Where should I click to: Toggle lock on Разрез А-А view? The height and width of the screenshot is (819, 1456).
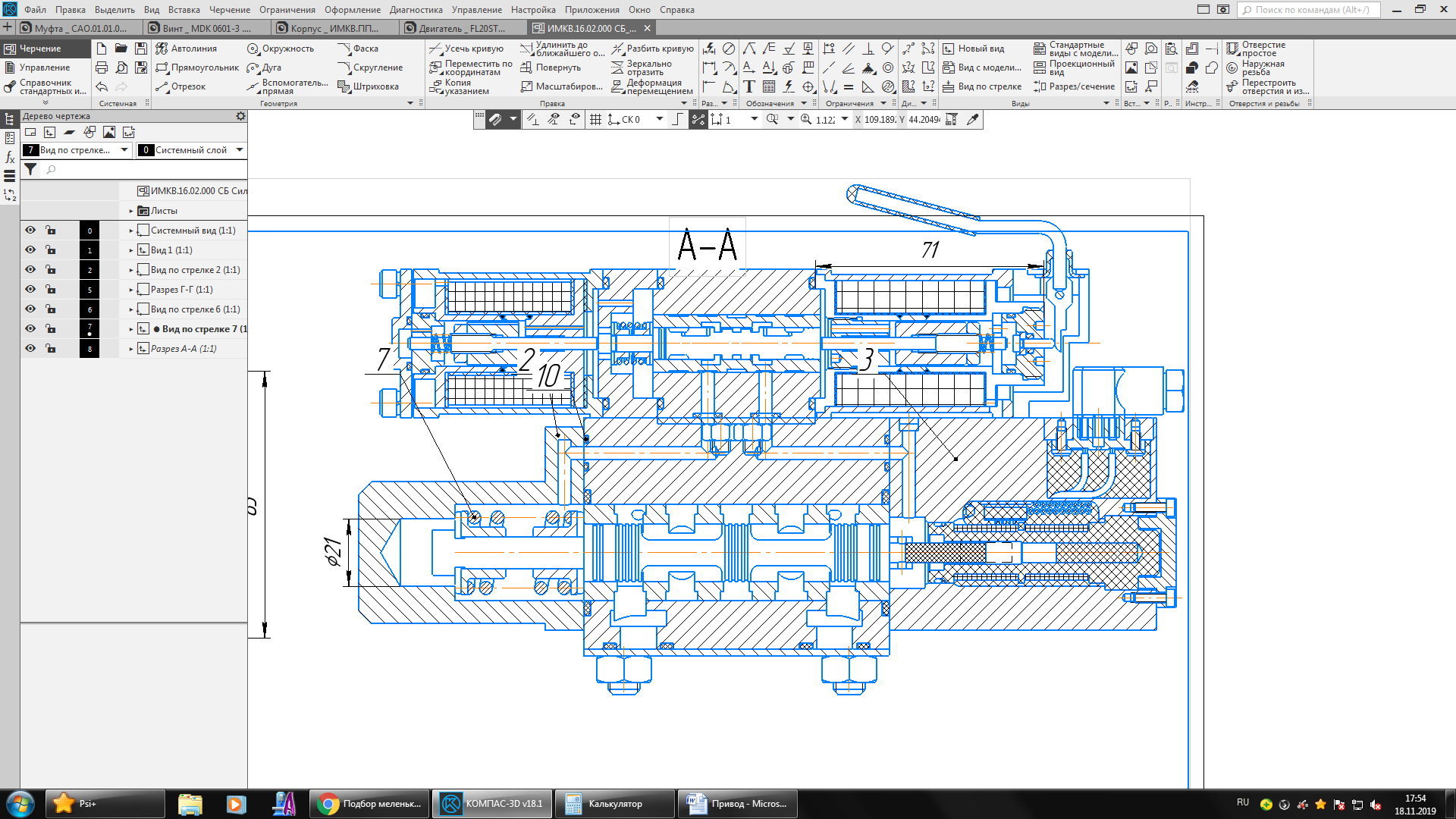(x=51, y=349)
